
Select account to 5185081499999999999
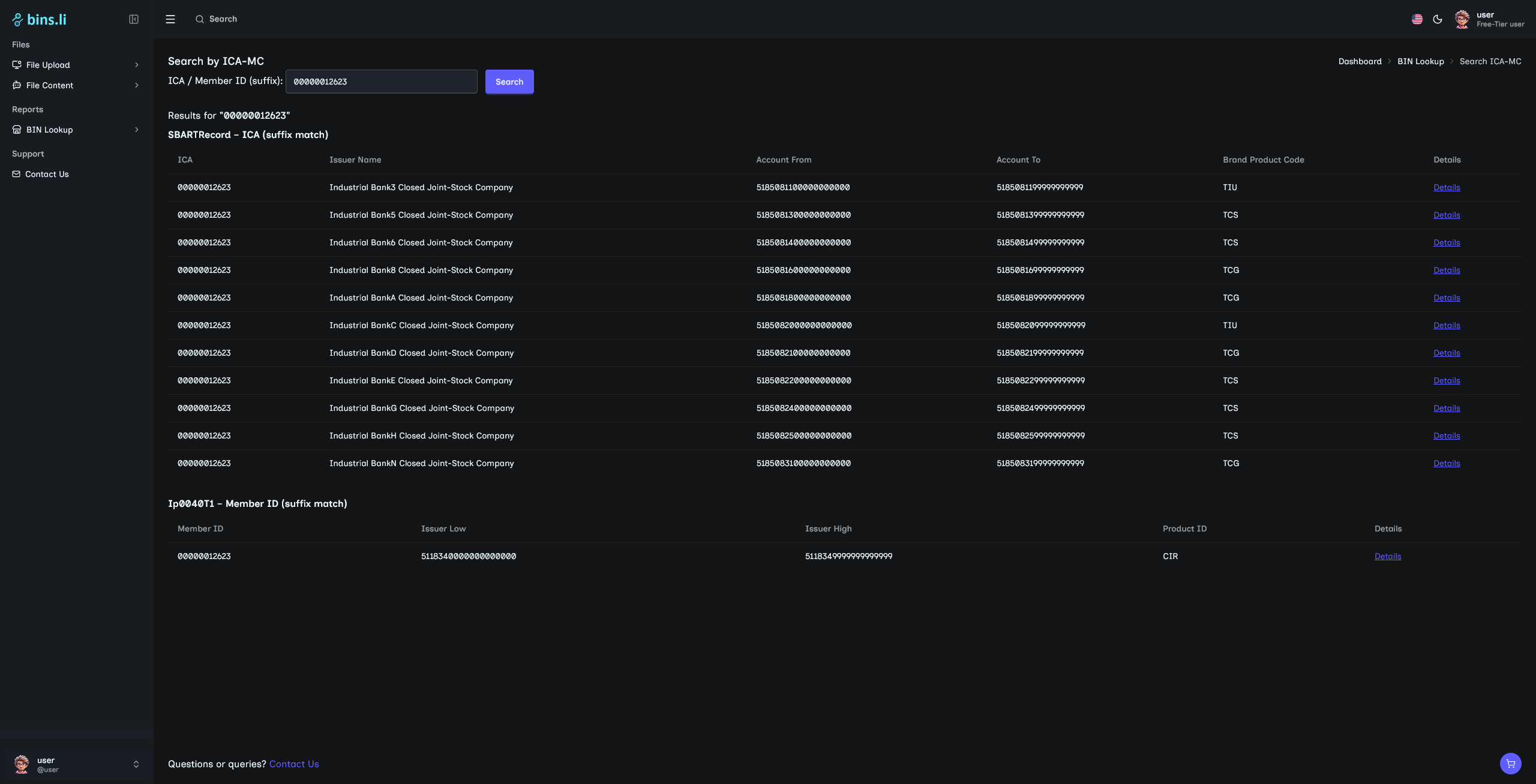1040,242
